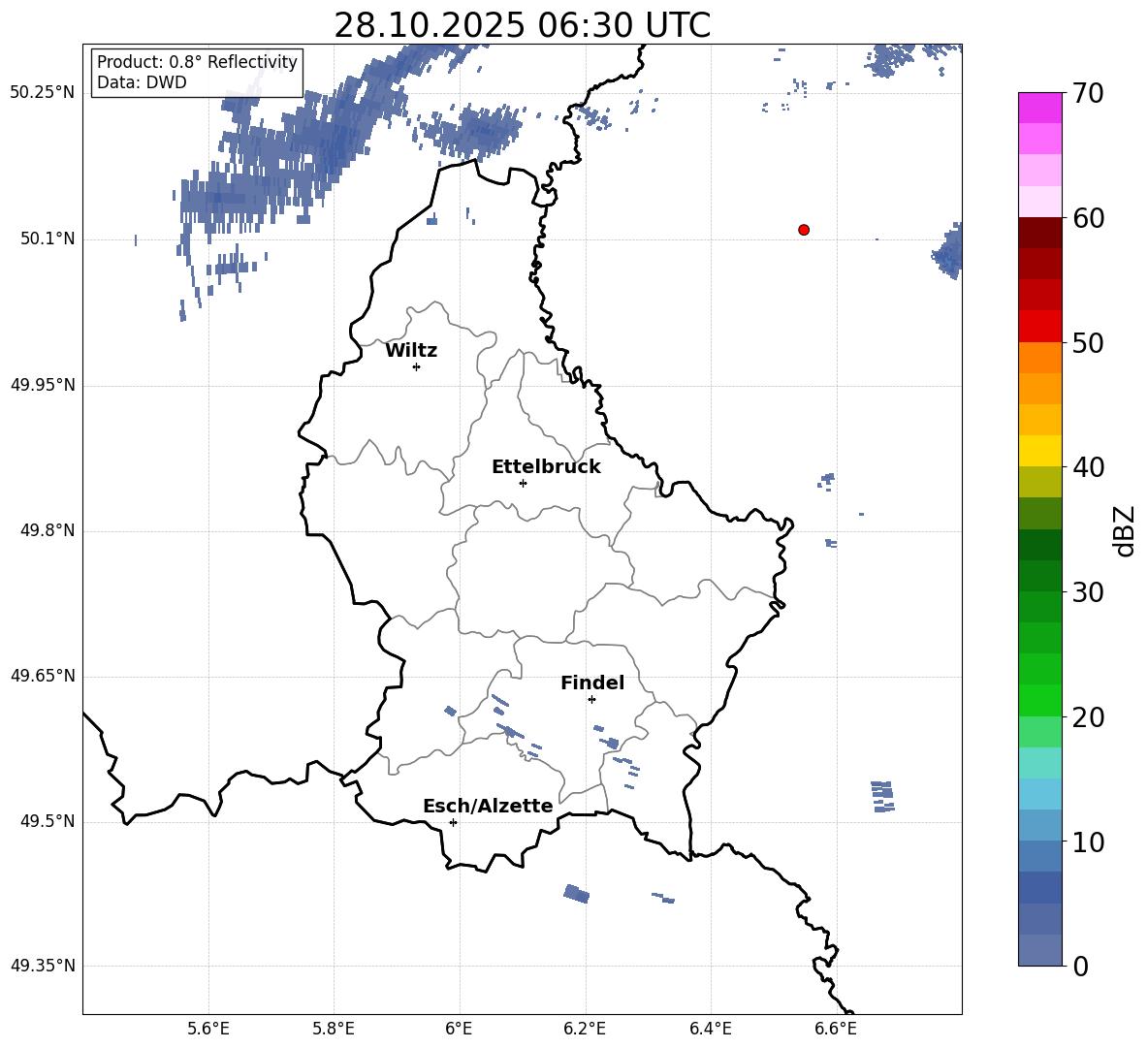Click the 20 tick label on colorbar
The height and width of the screenshot is (1048, 1148).
click(1088, 717)
